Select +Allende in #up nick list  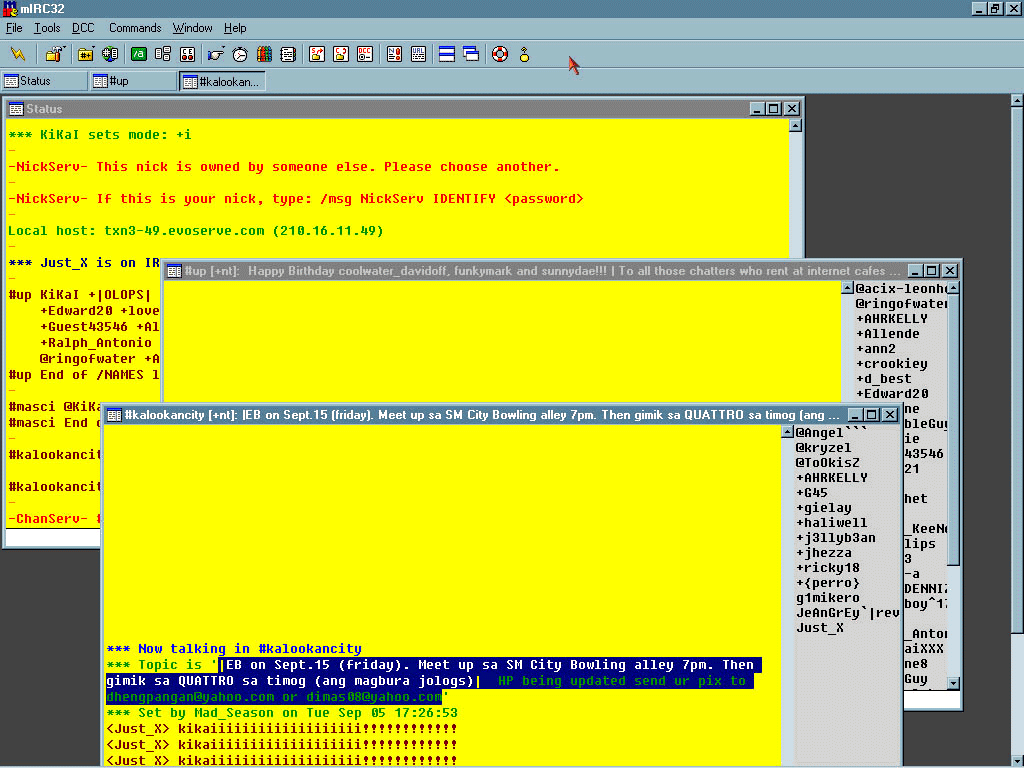pyautogui.click(x=888, y=334)
